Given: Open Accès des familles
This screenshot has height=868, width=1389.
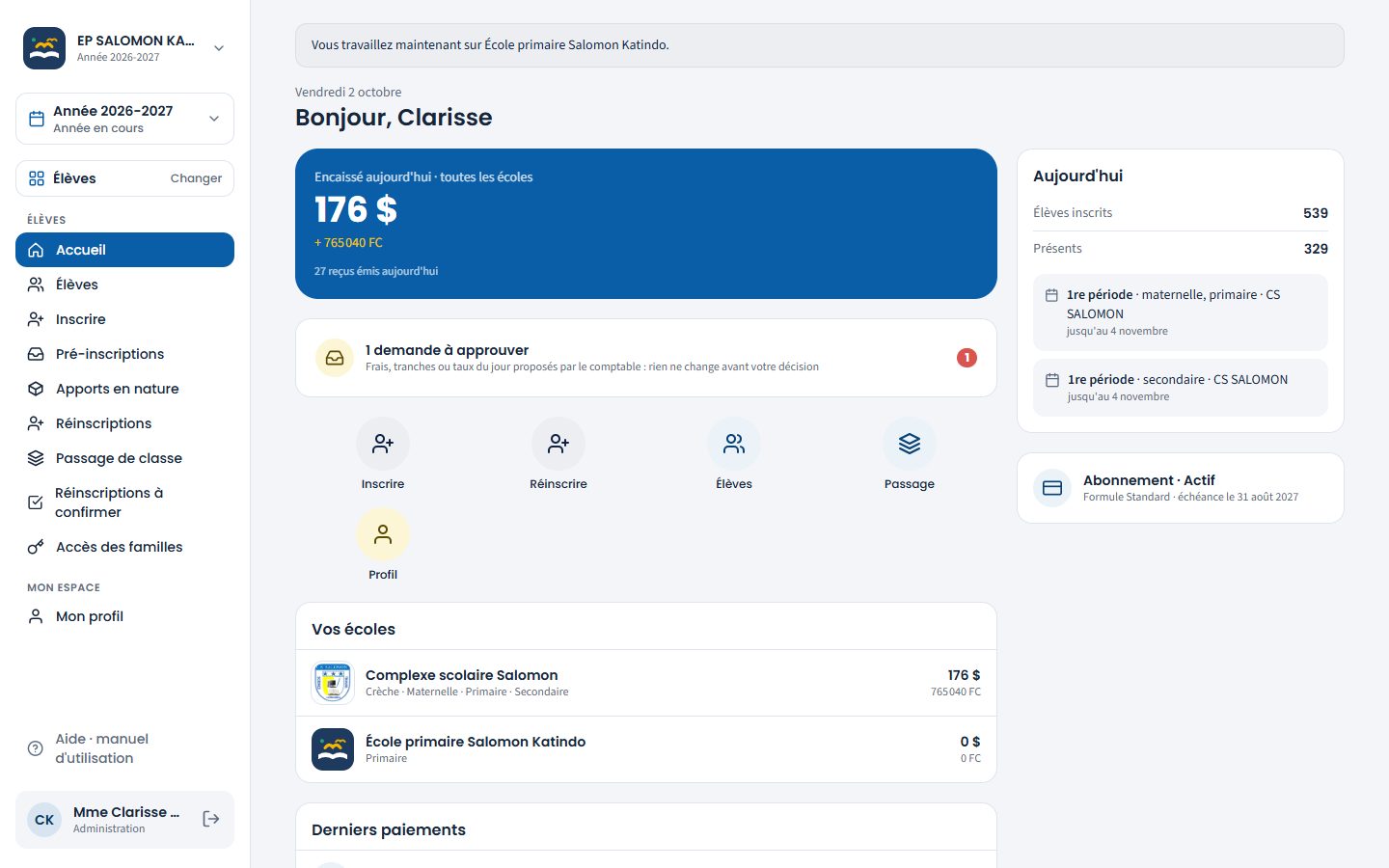Looking at the screenshot, I should (124, 547).
